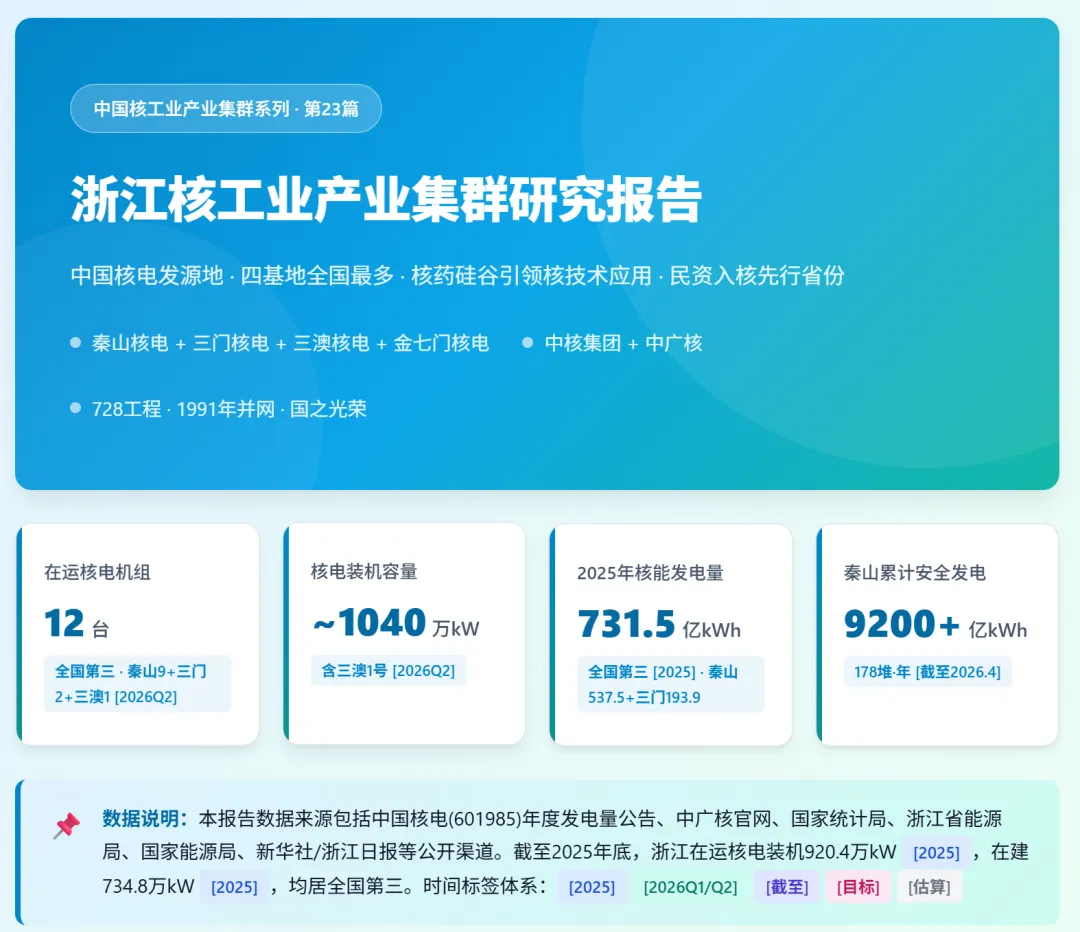Click the [2025] tag after 920.4万kW
1080x932 pixels.
[x=936, y=853]
